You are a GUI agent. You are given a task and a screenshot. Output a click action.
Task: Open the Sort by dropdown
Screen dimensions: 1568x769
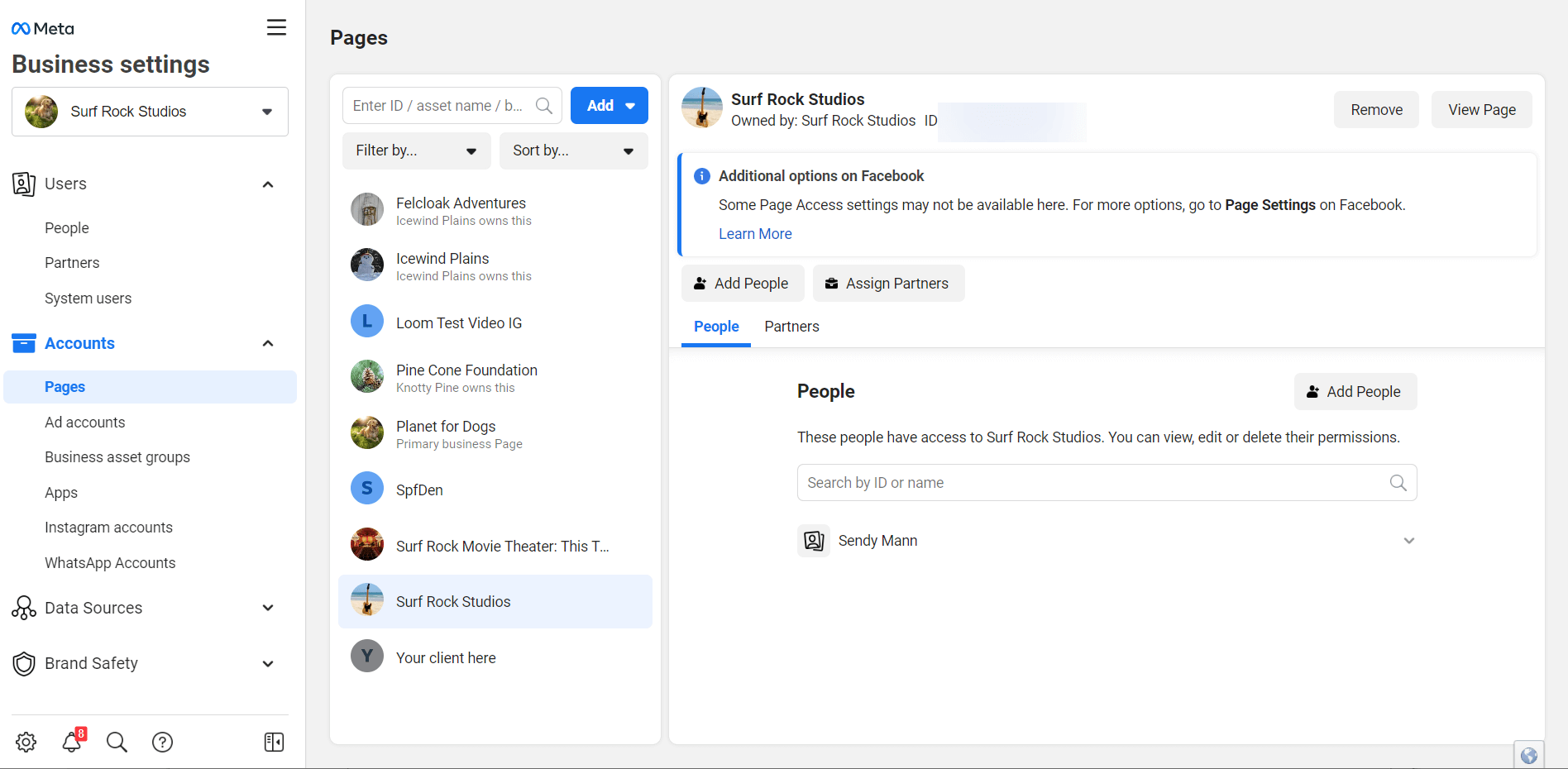[x=573, y=150]
